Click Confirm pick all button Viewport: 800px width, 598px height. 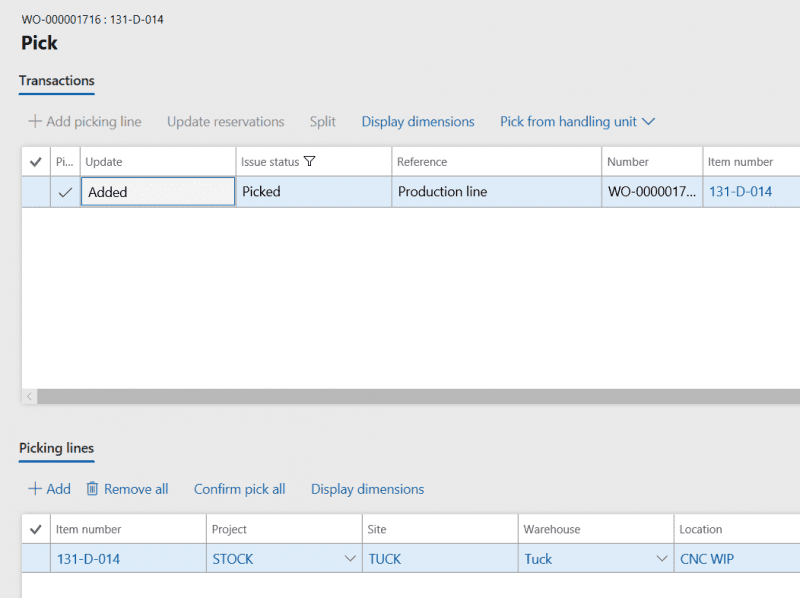point(239,489)
